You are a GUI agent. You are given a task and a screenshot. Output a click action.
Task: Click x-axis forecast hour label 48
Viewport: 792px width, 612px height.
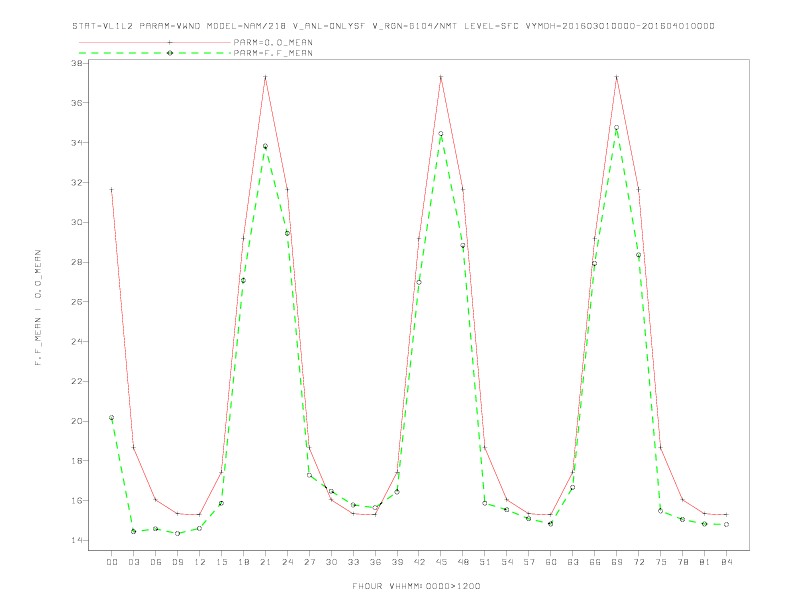tap(463, 562)
